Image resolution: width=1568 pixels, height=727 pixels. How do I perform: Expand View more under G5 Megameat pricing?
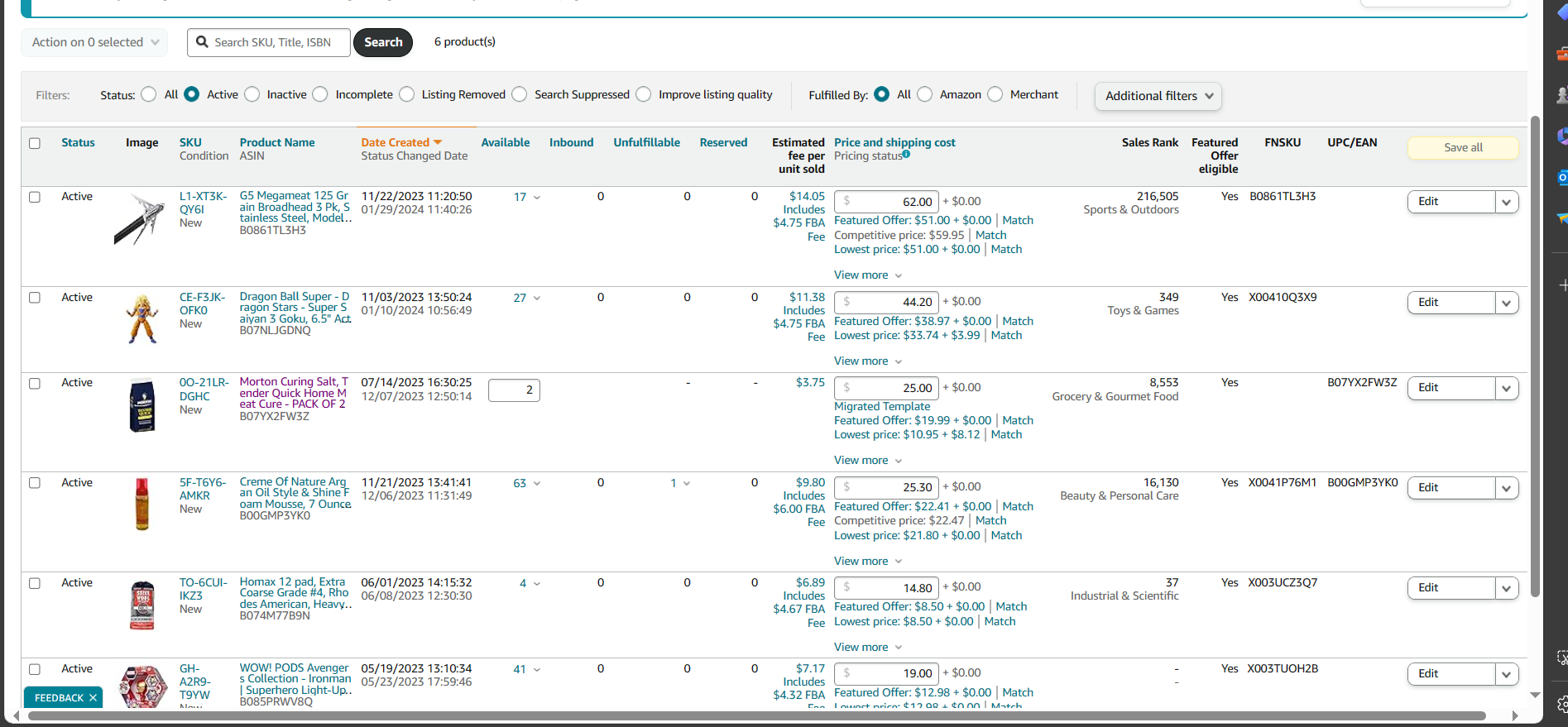click(868, 275)
